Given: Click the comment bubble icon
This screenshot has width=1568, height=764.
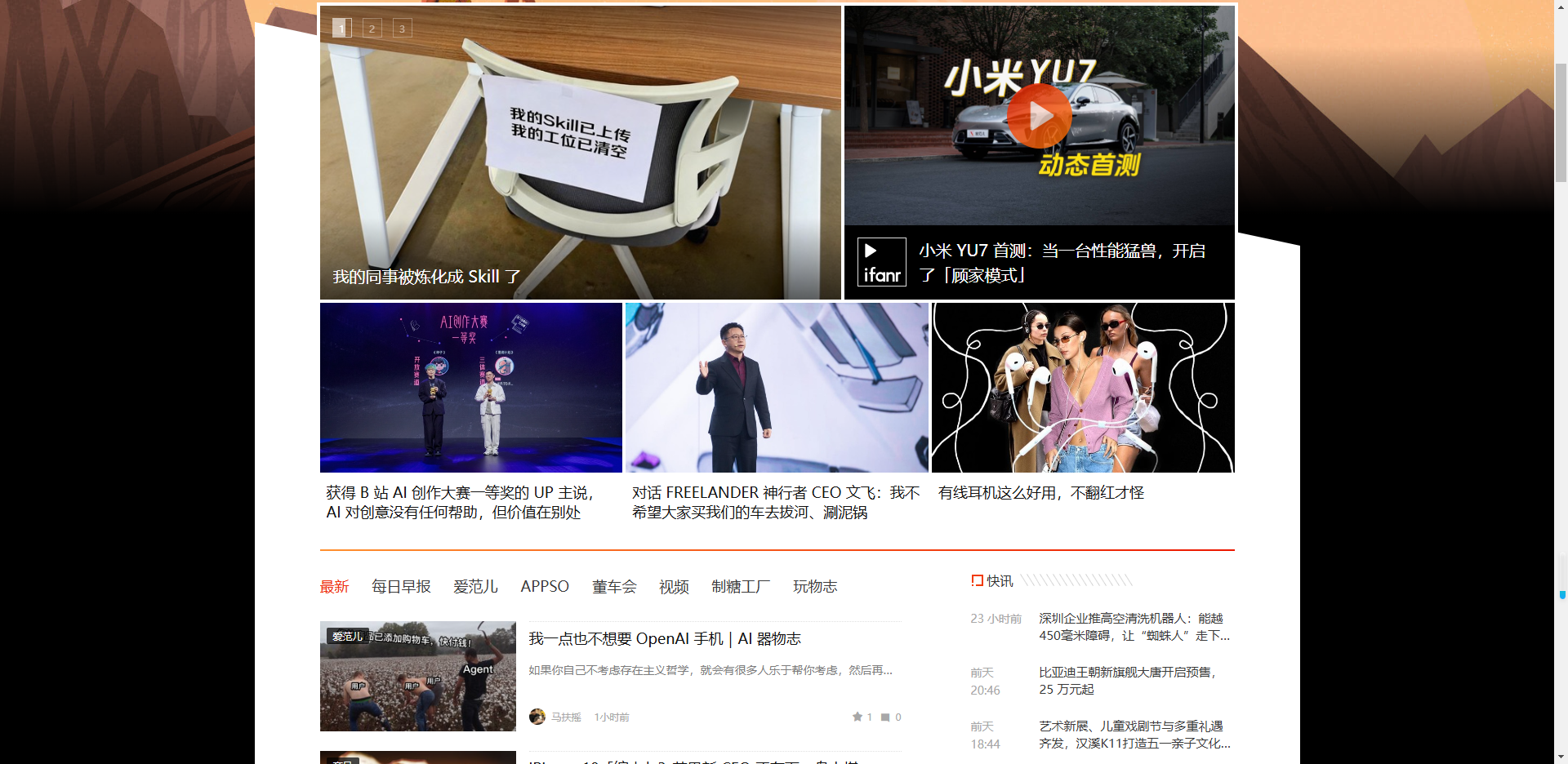Looking at the screenshot, I should [885, 717].
